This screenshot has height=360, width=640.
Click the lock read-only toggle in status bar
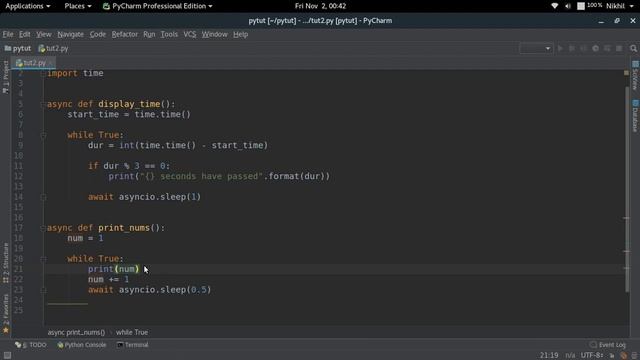click(x=612, y=356)
